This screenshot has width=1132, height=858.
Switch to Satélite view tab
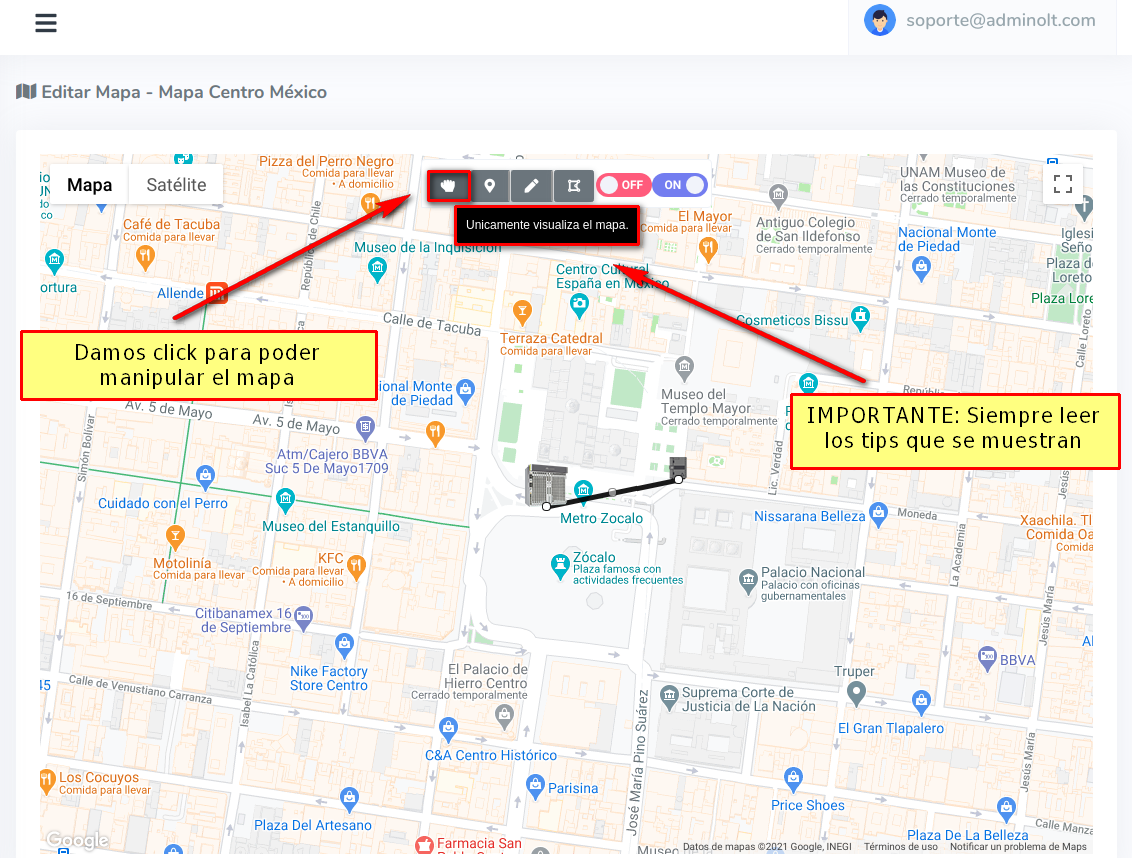(x=176, y=185)
